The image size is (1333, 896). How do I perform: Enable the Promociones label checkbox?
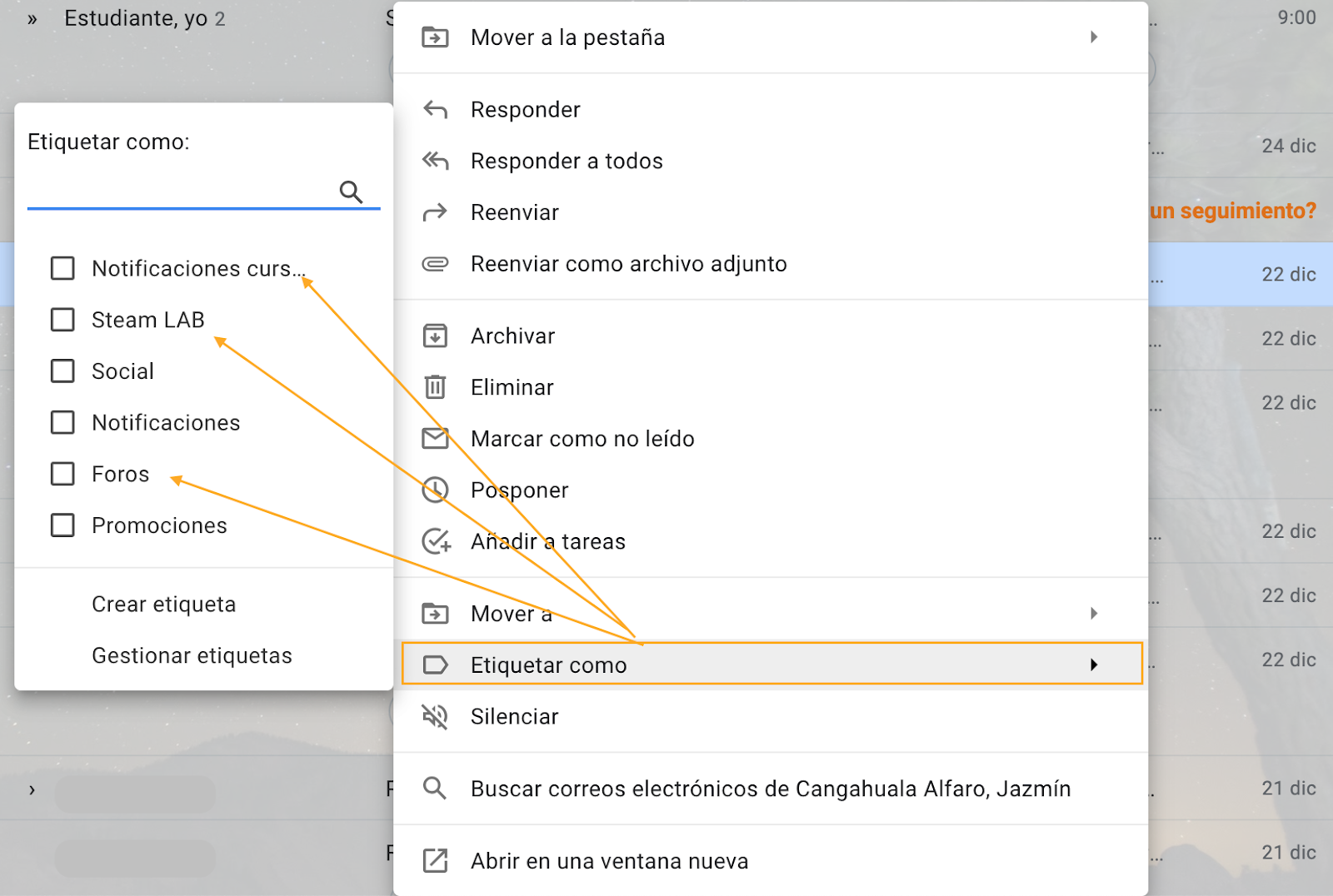coord(62,525)
